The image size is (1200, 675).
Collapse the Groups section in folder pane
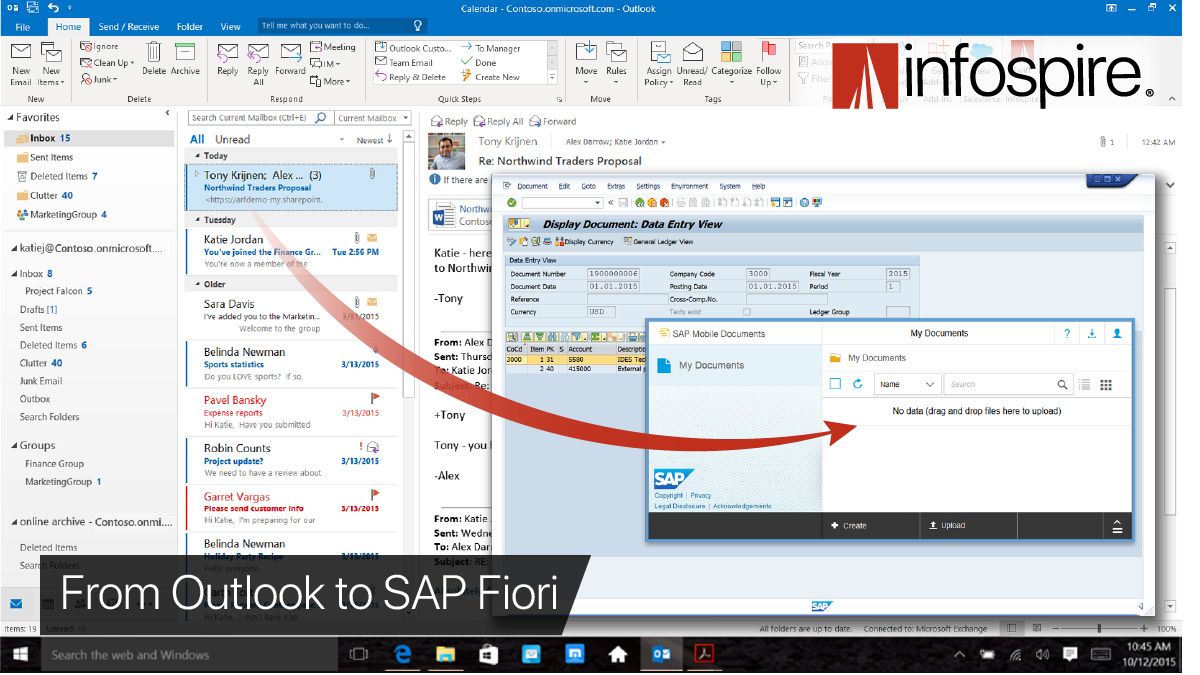click(x=12, y=446)
